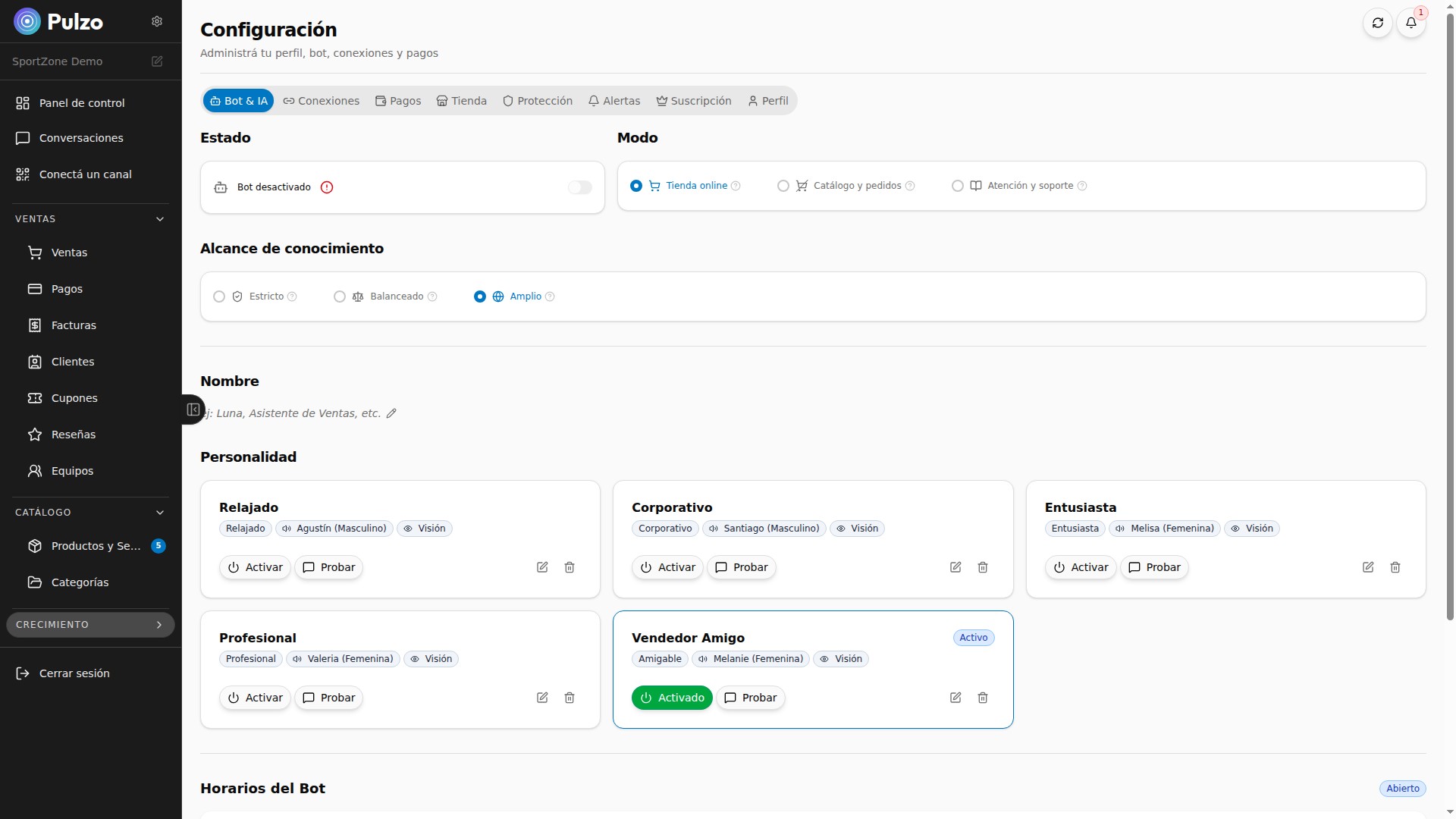
Task: Edit the Corporativo personality with pencil icon
Action: click(955, 567)
